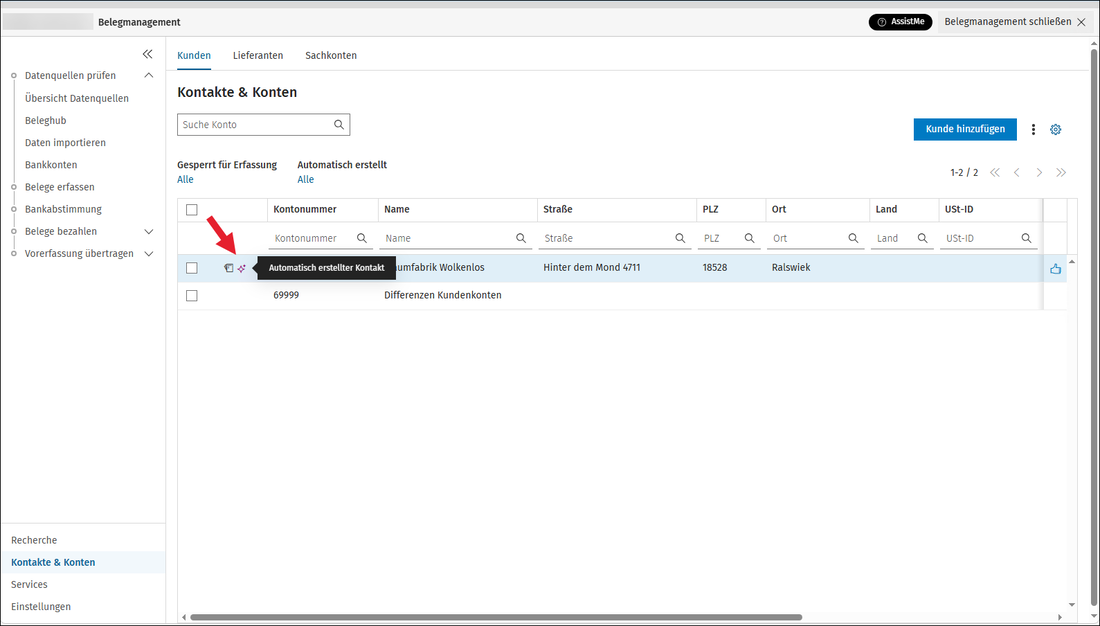Open the Alle filter under Gesperrt für Erfassung
The width and height of the screenshot is (1100, 626).
click(x=185, y=180)
